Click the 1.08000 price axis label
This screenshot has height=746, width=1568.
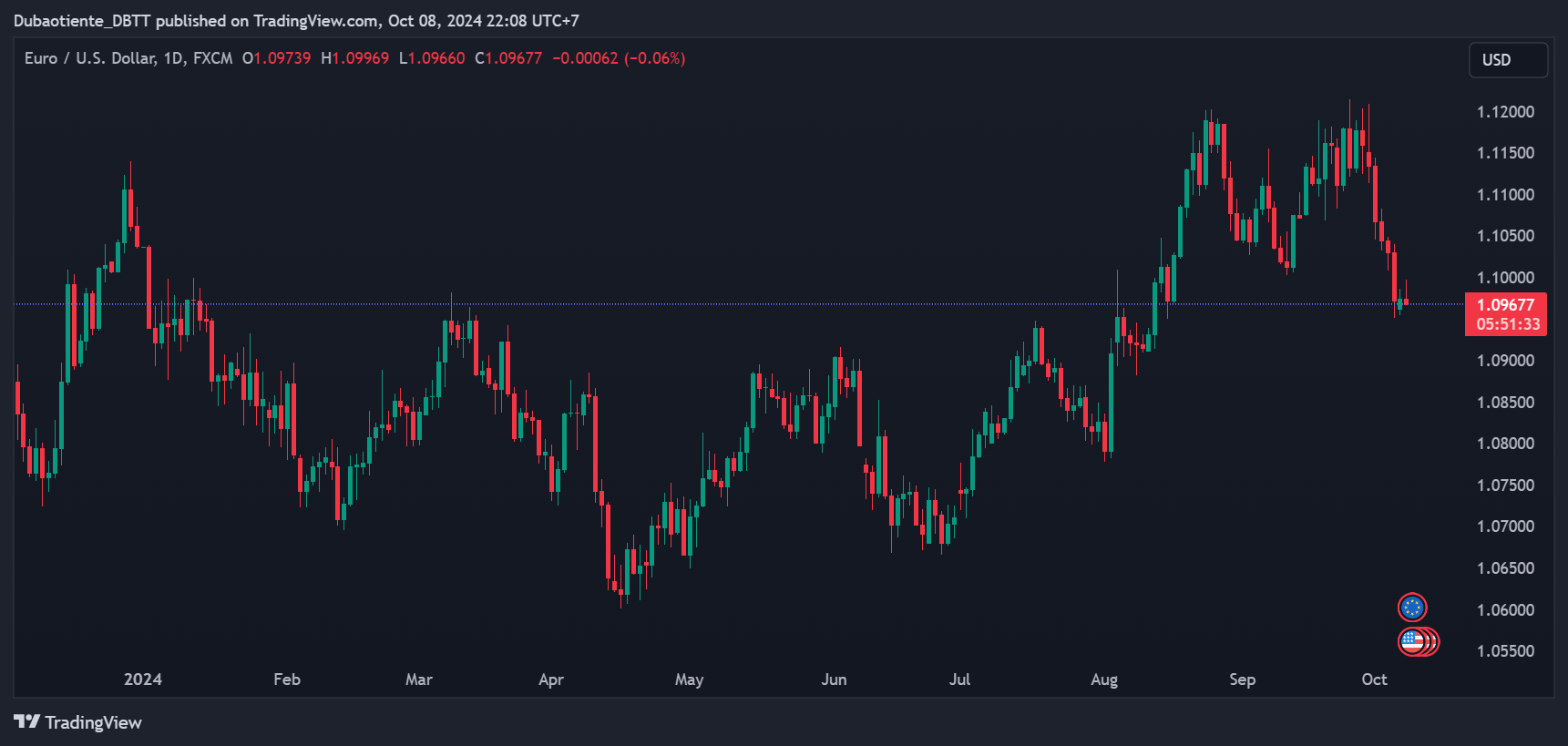click(x=1505, y=444)
